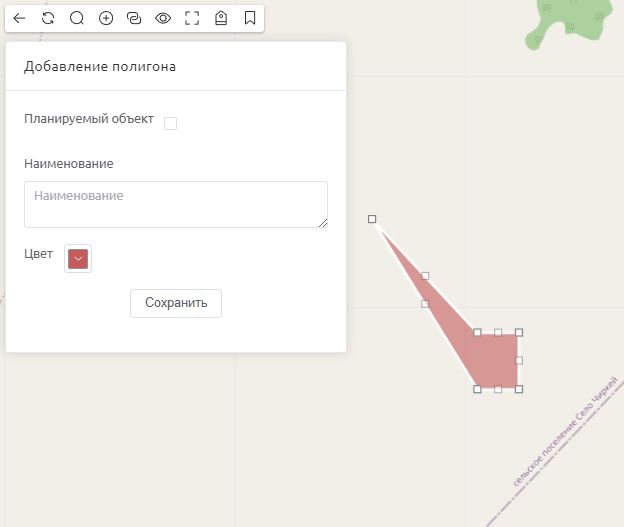Click the fullscreen frame icon
The height and width of the screenshot is (527, 624).
192,18
